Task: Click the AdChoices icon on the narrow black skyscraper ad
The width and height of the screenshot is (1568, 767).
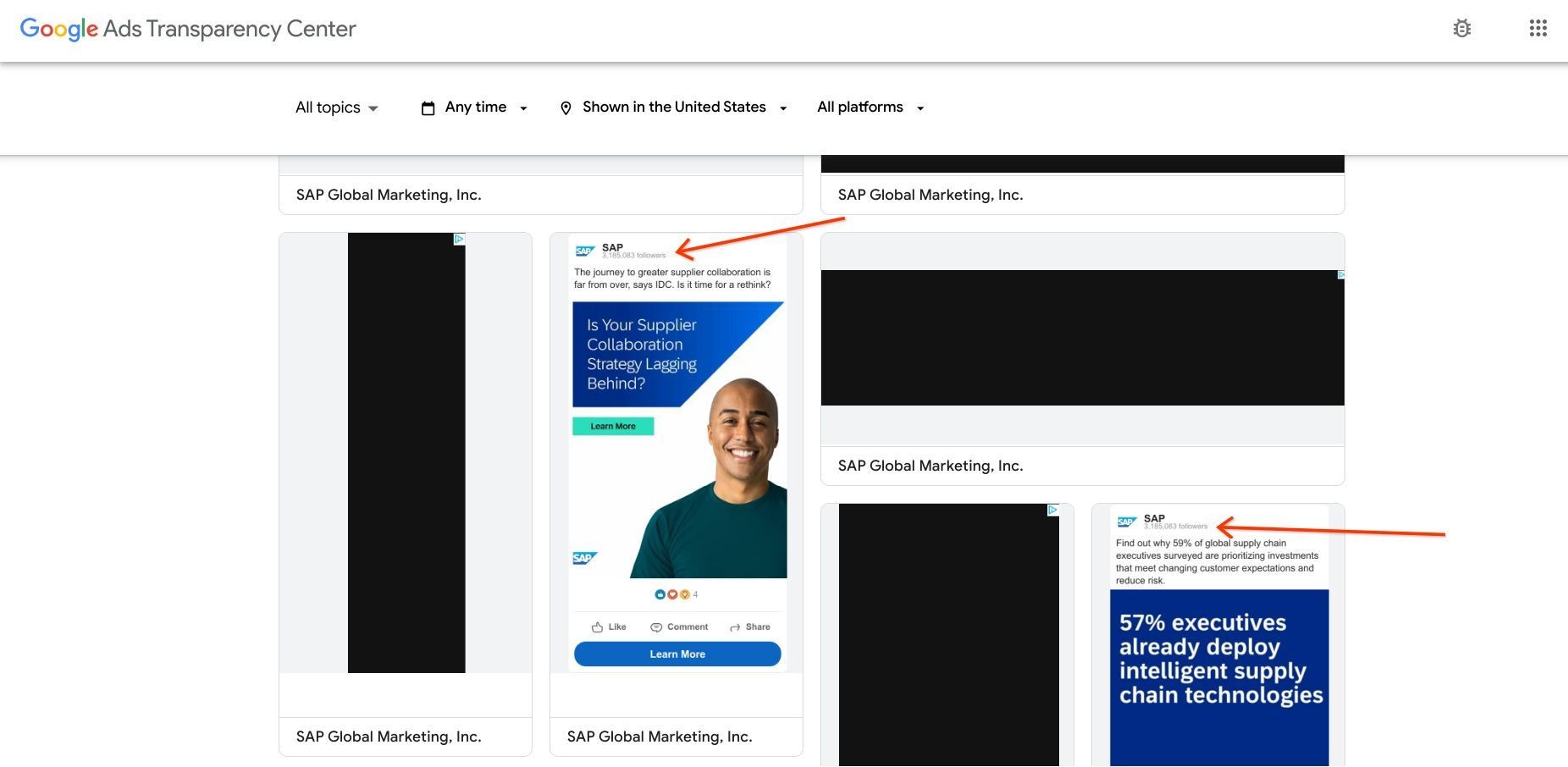Action: click(x=459, y=240)
